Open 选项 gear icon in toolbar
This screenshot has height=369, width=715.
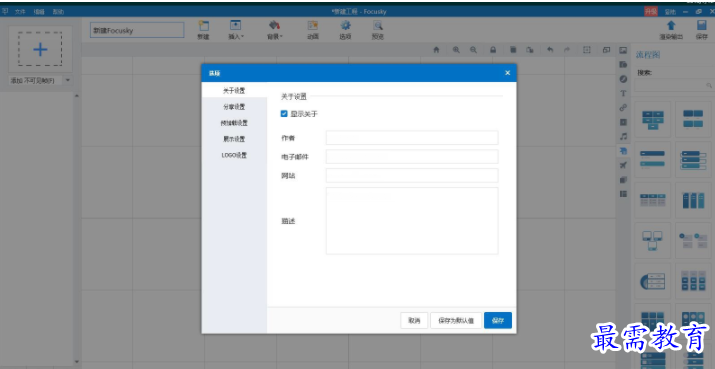pyautogui.click(x=345, y=30)
